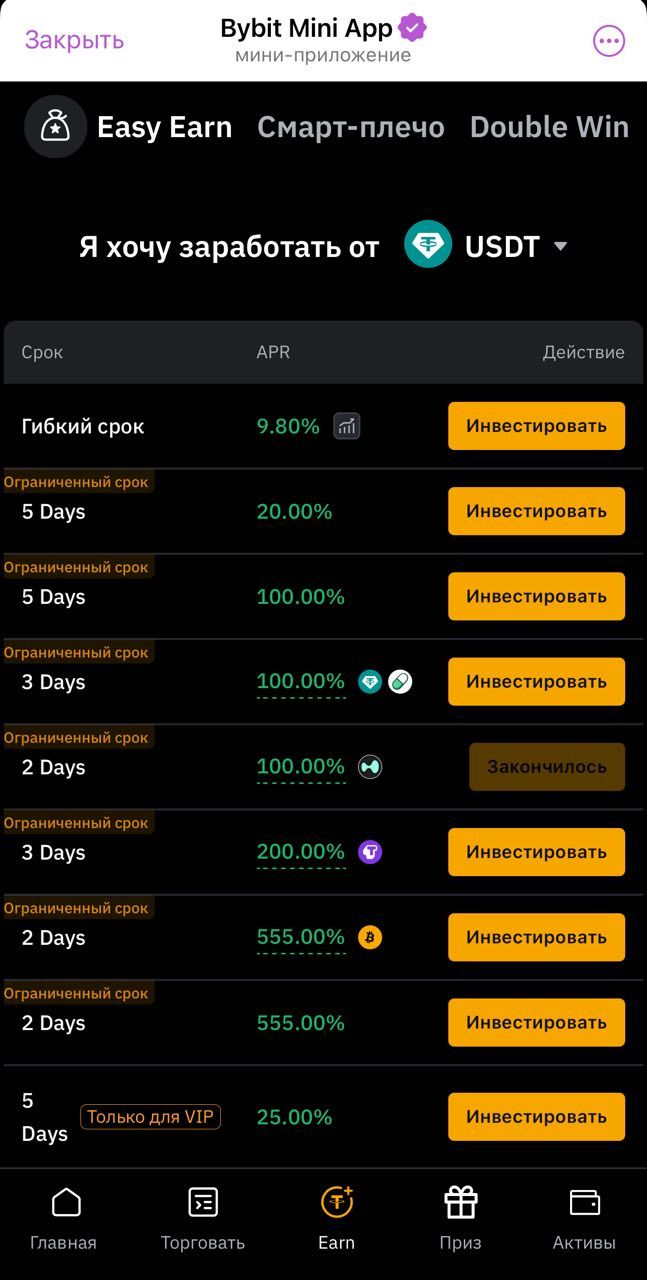Tap the chart icon next to 9.80% APR
Image resolution: width=647 pixels, height=1280 pixels.
point(345,425)
